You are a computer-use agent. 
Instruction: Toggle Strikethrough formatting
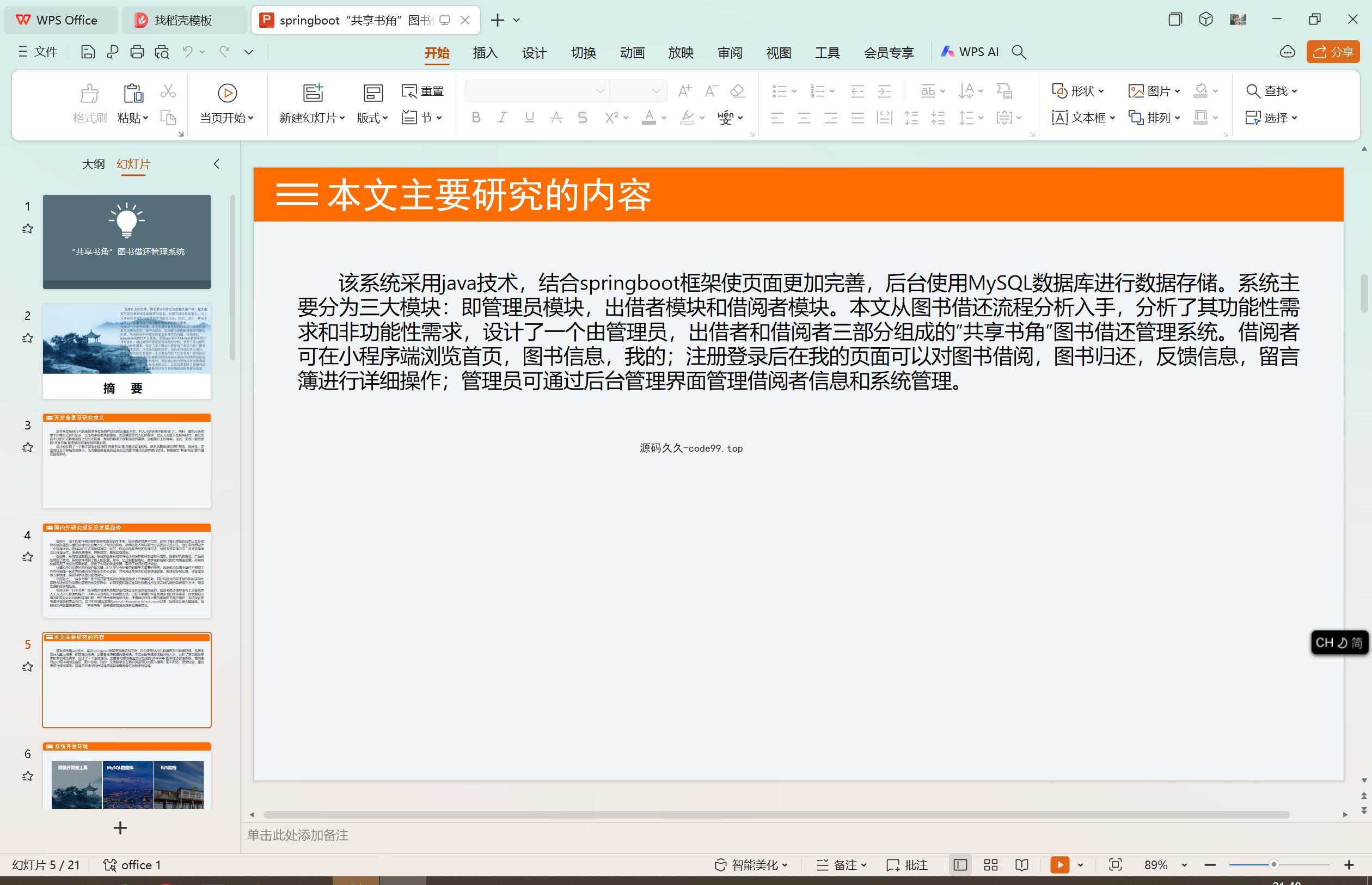click(x=556, y=118)
